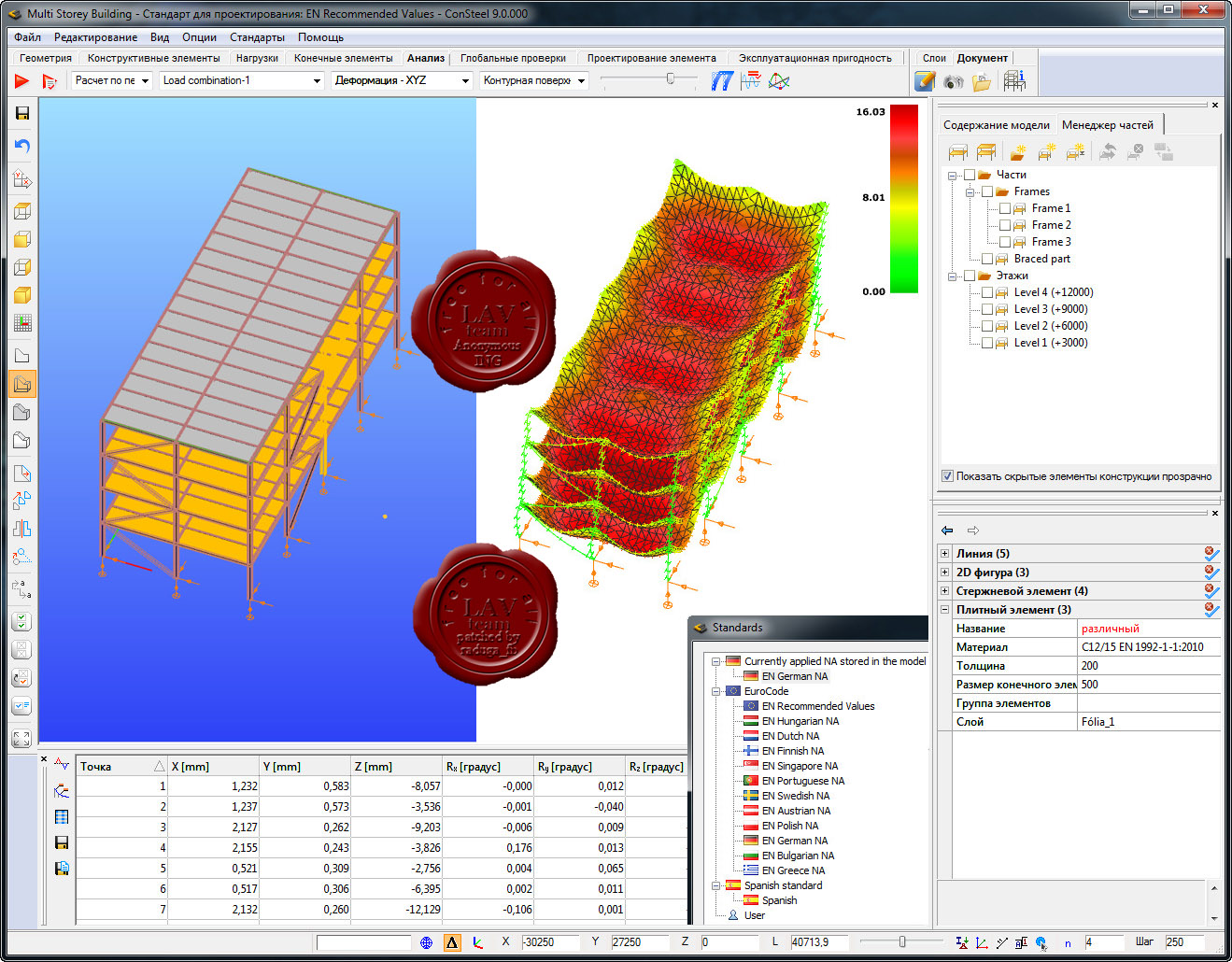Expand the 2D фигура (3) group

click(944, 572)
